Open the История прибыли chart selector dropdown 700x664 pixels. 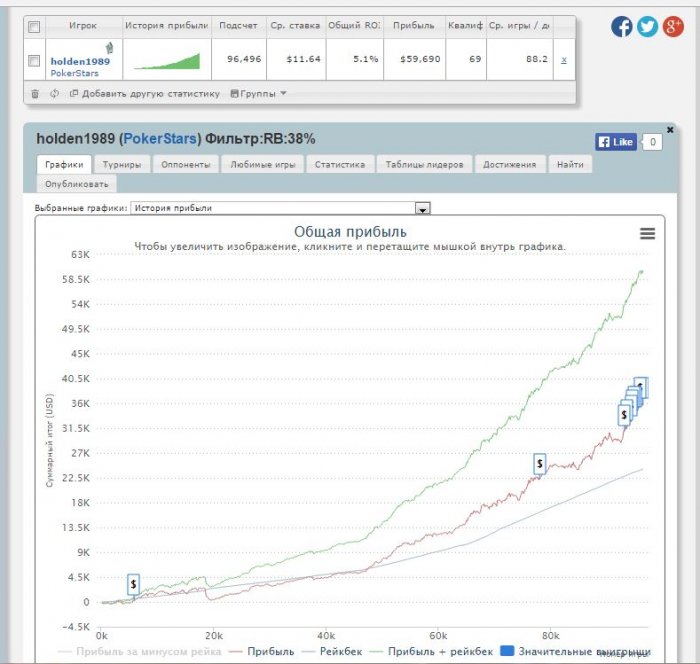(x=422, y=209)
